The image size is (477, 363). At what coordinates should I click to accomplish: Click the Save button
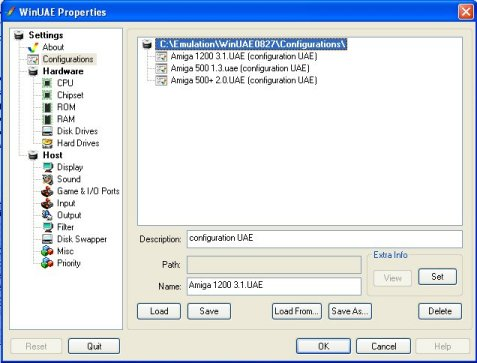(x=209, y=311)
